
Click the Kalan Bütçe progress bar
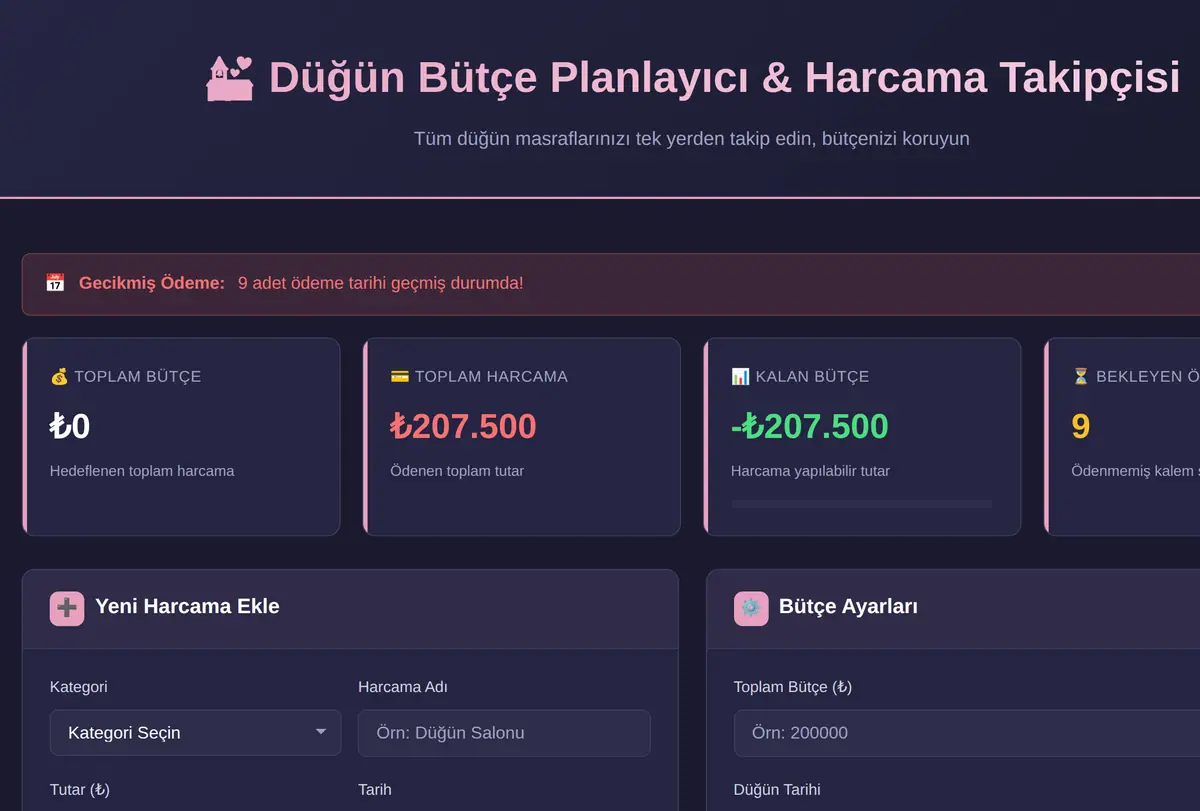click(x=862, y=504)
